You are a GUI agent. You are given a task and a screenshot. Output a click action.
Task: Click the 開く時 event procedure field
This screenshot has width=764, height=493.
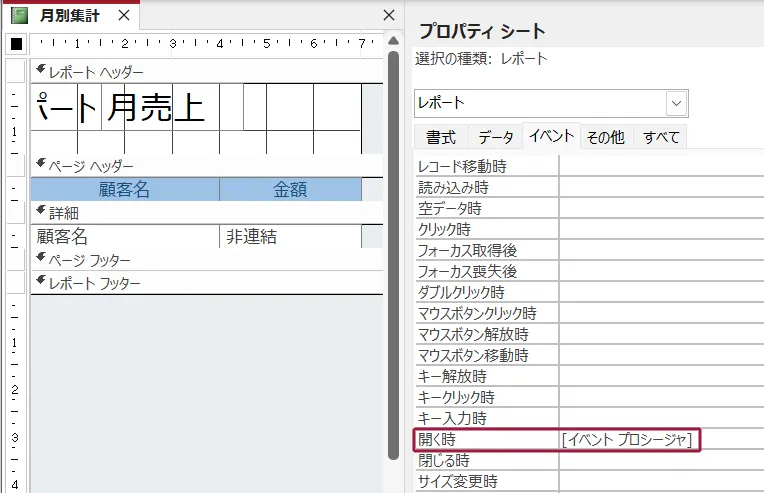[630, 440]
